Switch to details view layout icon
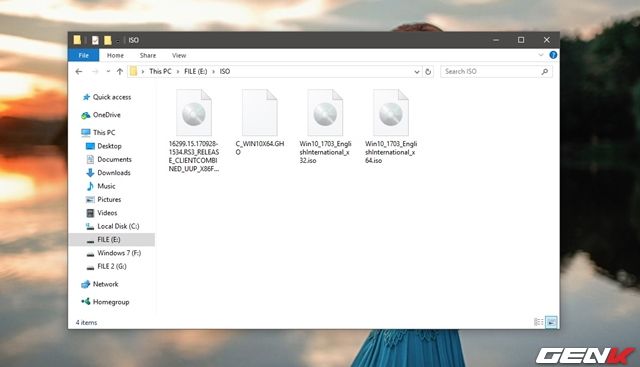This screenshot has height=367, width=640. [x=538, y=322]
